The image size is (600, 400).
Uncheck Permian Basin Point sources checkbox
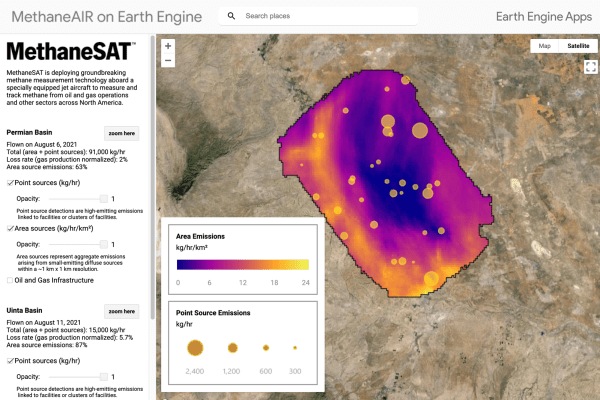[x=10, y=184]
